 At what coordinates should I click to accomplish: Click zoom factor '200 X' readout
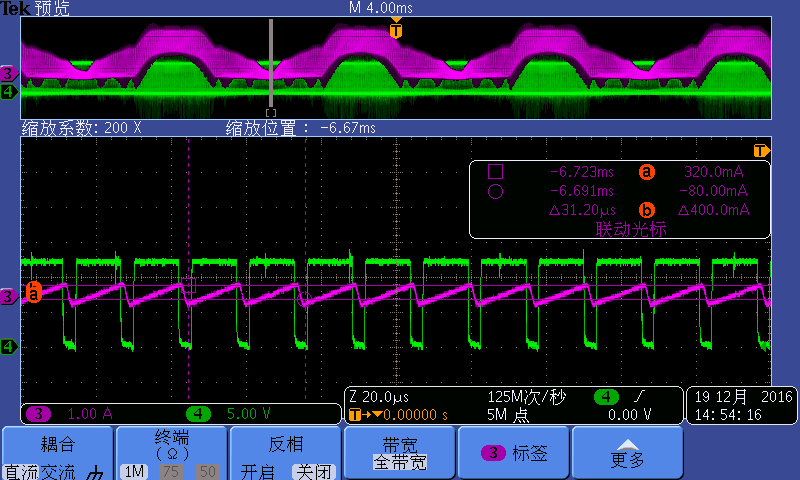coord(122,128)
